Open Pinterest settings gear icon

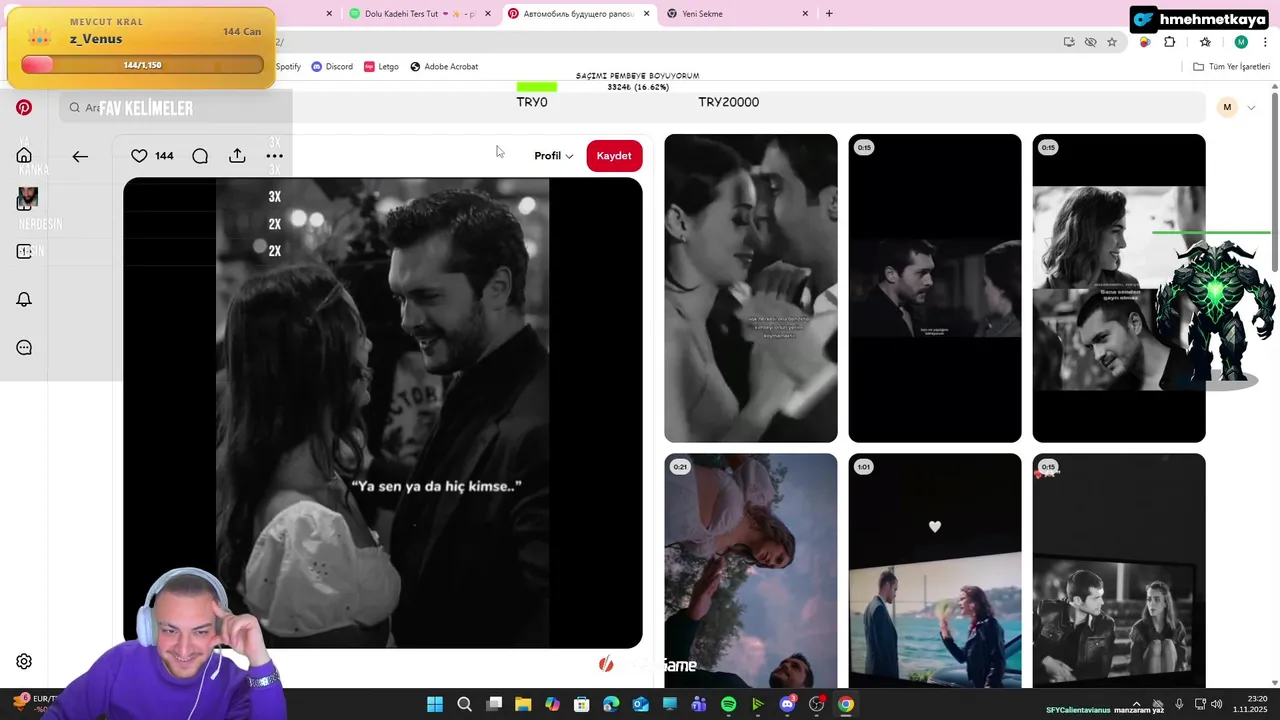(x=24, y=661)
